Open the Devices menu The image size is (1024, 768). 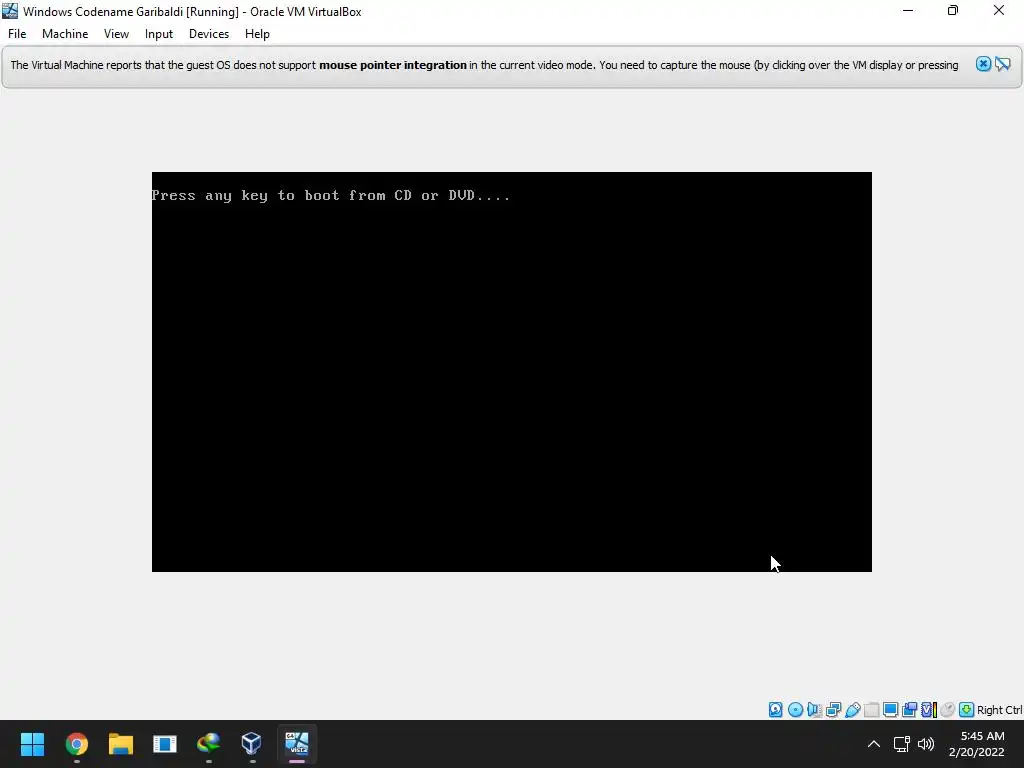209,34
